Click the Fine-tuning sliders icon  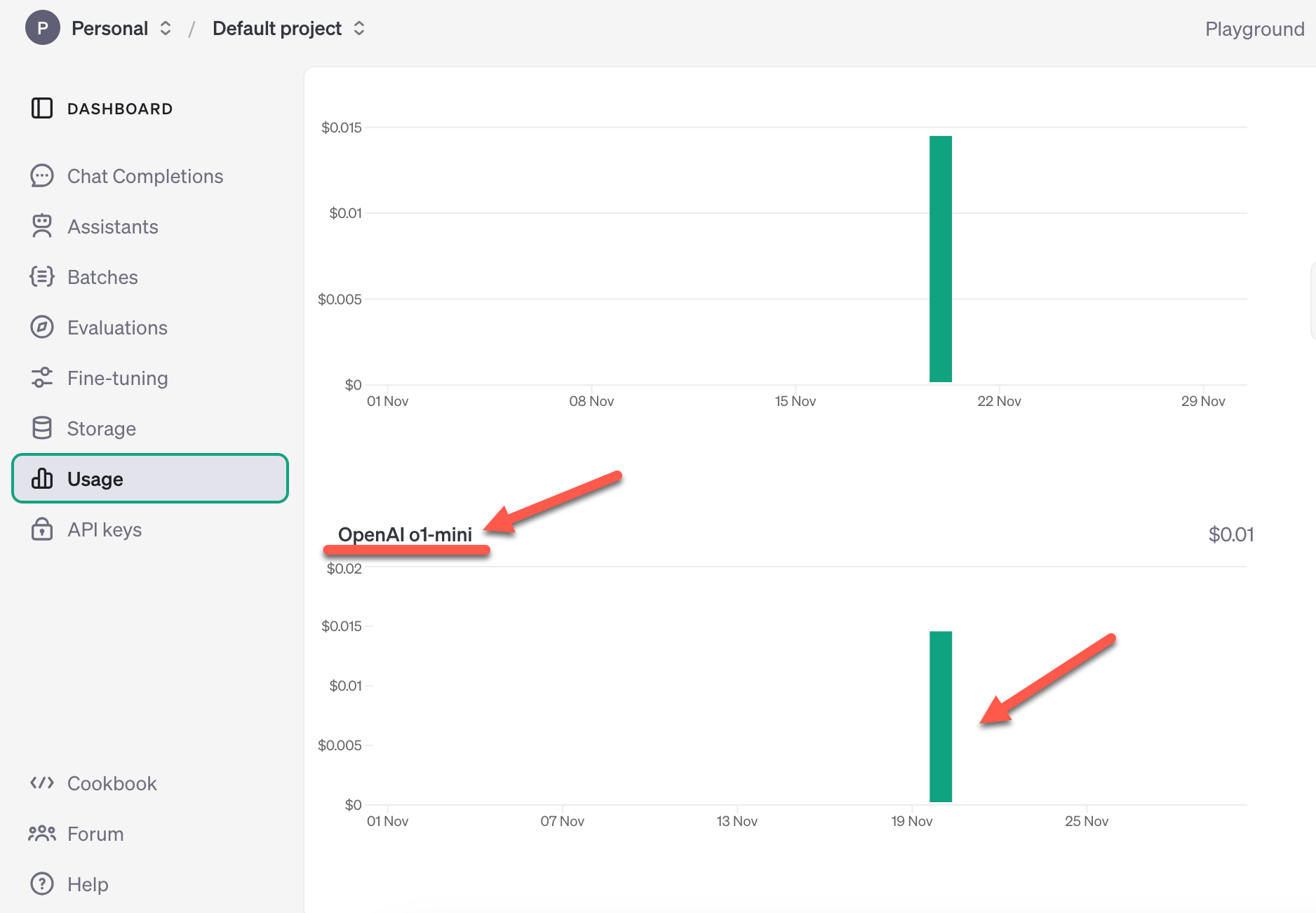42,378
